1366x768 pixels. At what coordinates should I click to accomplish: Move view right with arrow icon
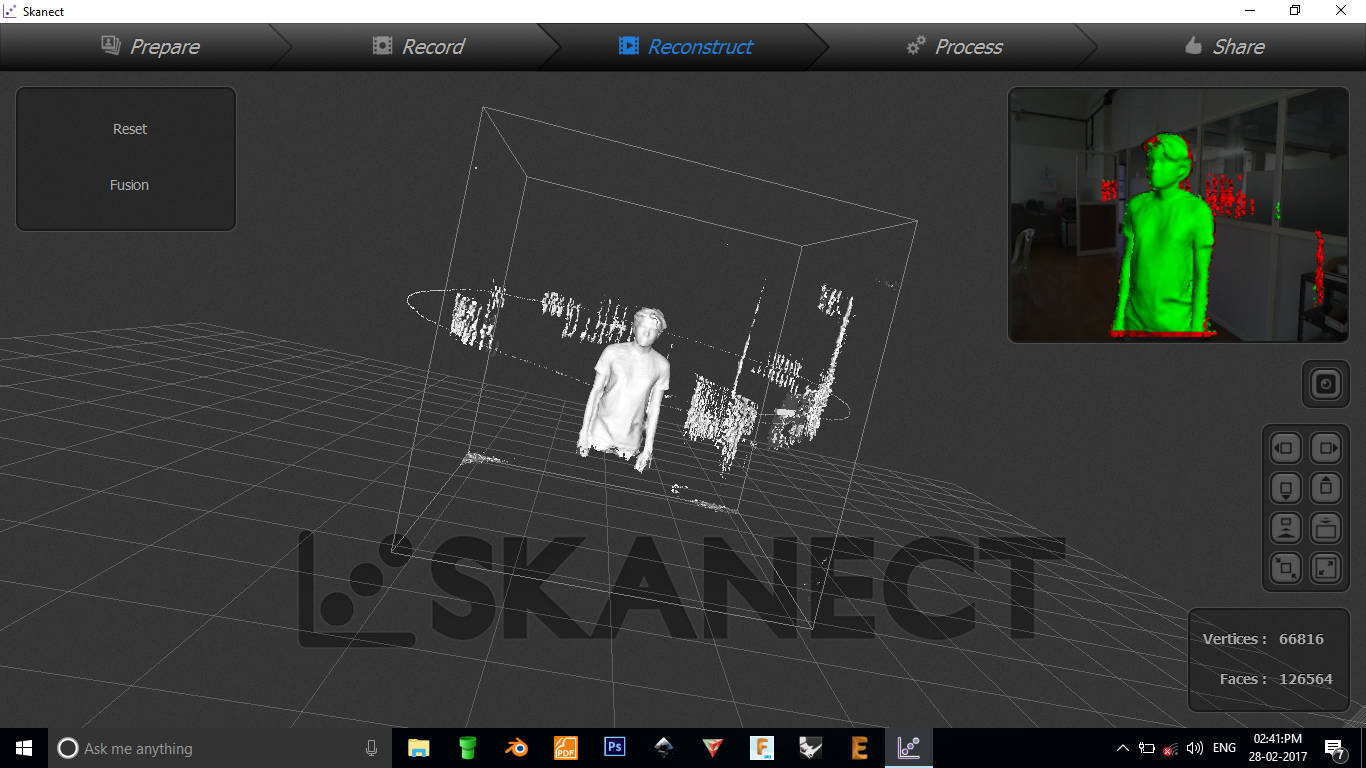pyautogui.click(x=1326, y=448)
